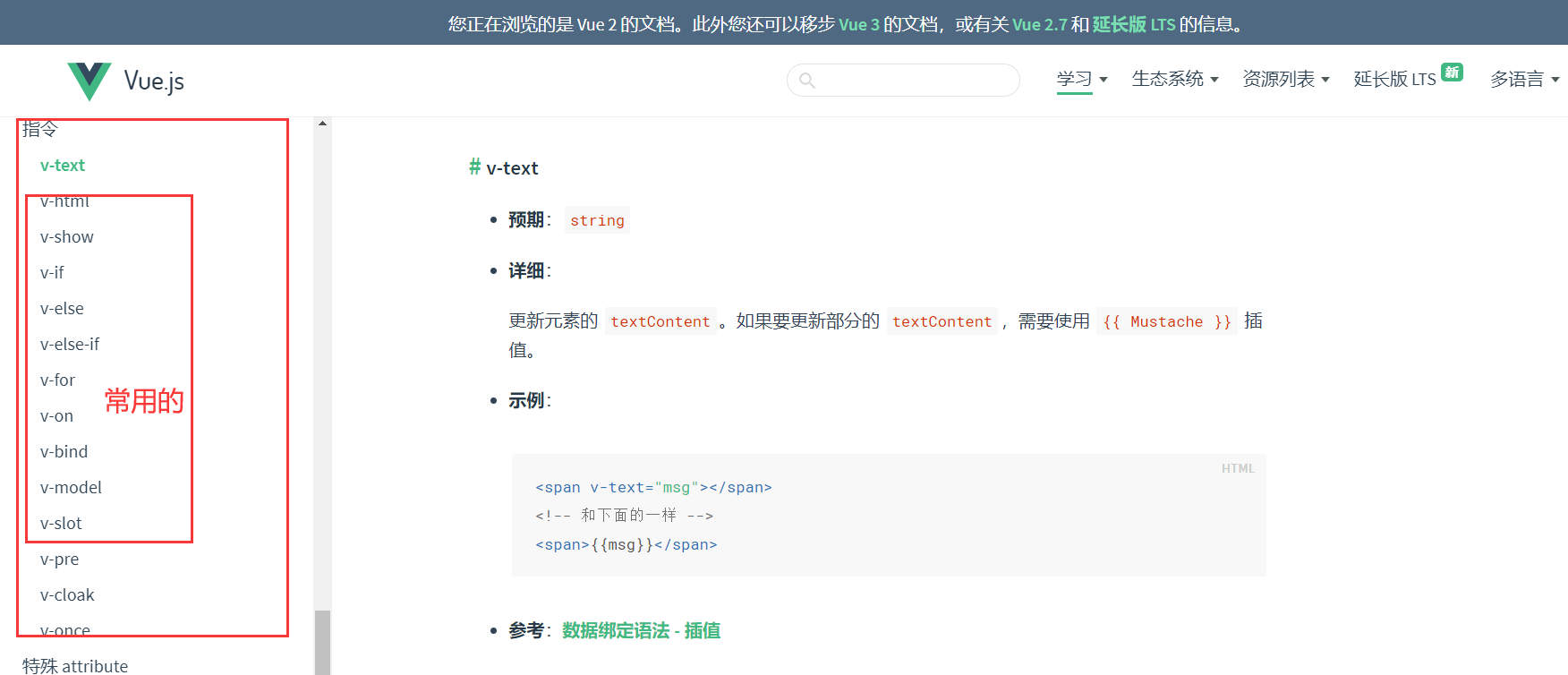Open the 指令 section heading in sidebar
The image size is (1568, 675).
[x=40, y=129]
